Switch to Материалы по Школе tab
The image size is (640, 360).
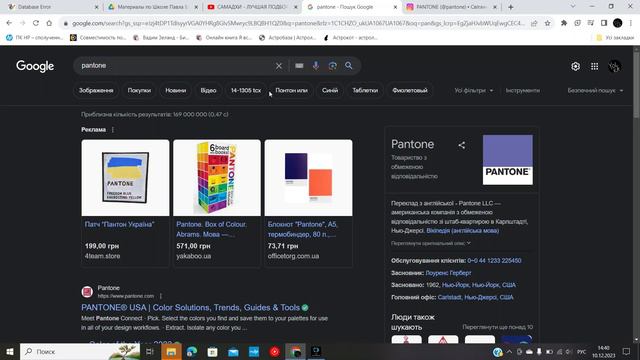pyautogui.click(x=152, y=7)
